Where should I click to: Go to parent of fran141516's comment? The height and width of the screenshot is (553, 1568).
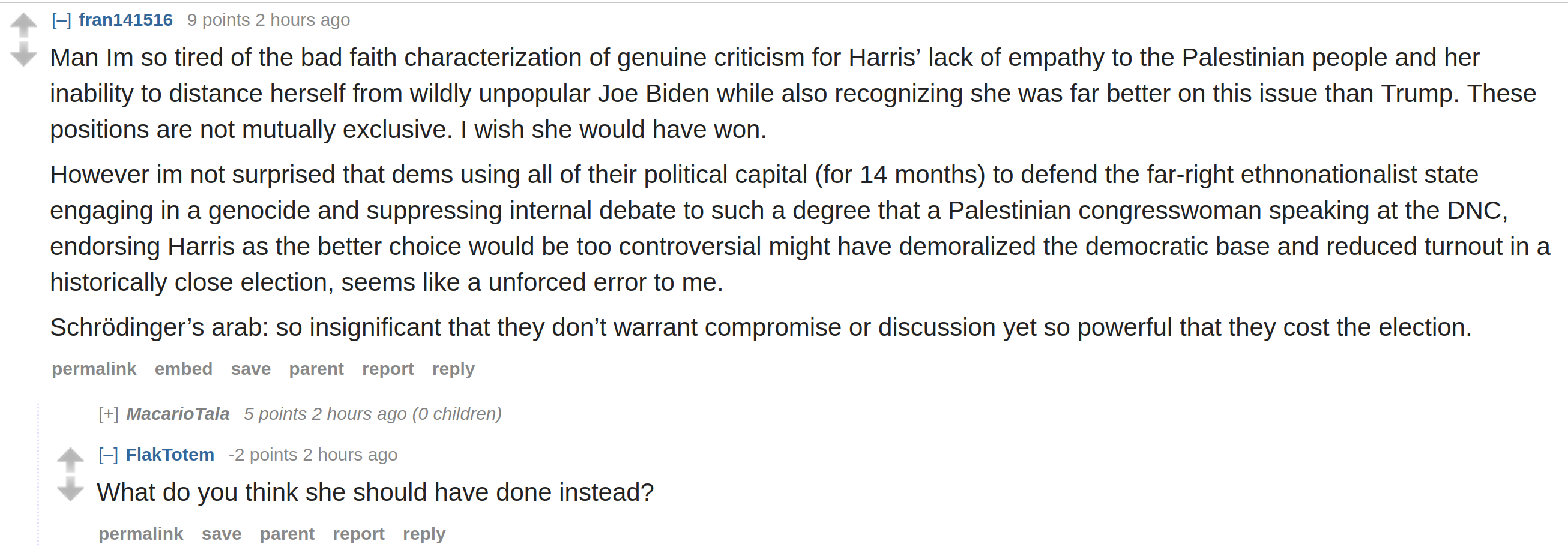pyautogui.click(x=316, y=369)
